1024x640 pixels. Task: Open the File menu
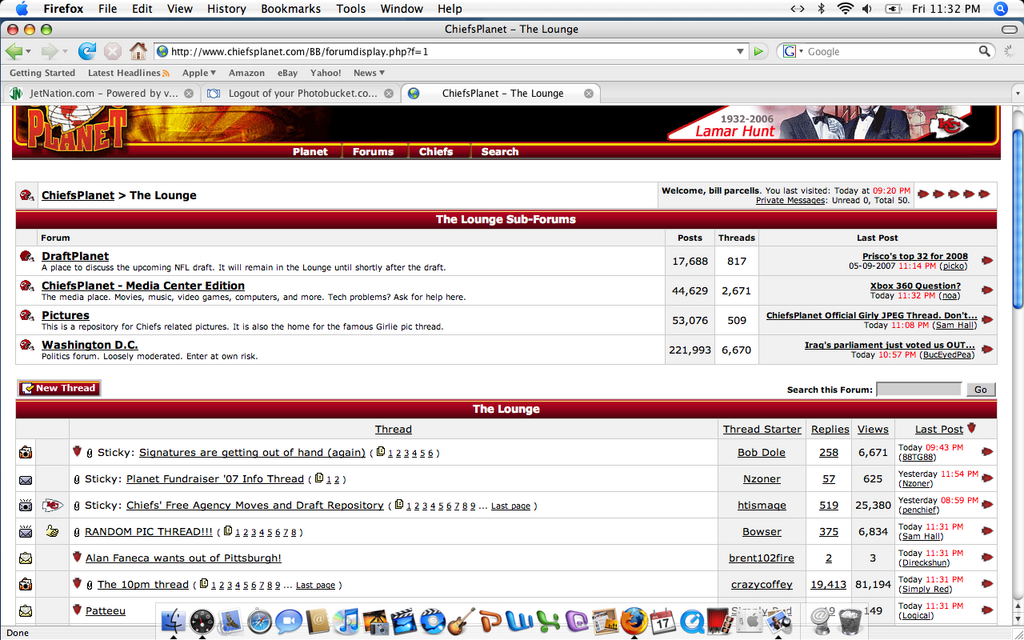(107, 8)
